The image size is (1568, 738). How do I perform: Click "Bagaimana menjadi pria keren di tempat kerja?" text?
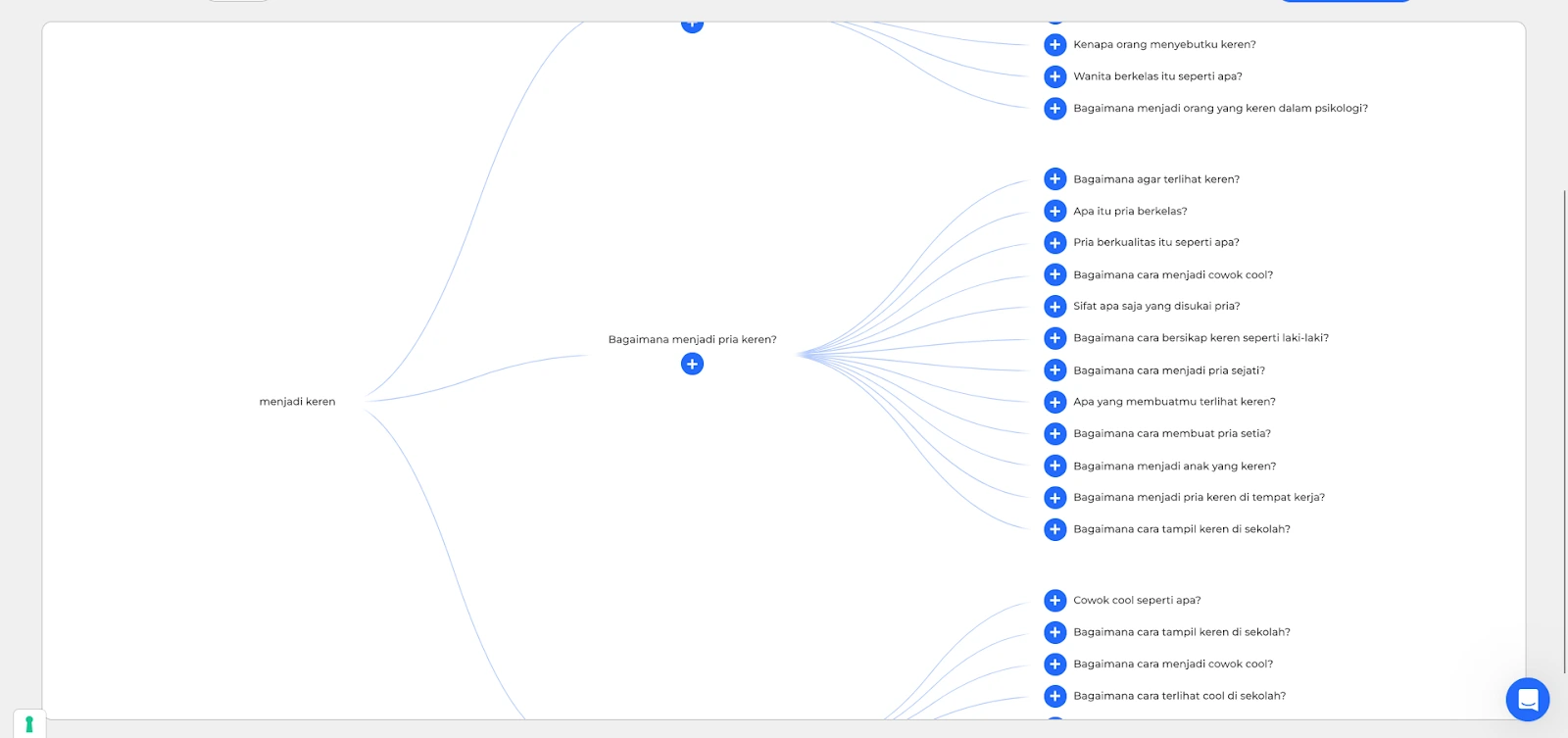[1199, 498]
